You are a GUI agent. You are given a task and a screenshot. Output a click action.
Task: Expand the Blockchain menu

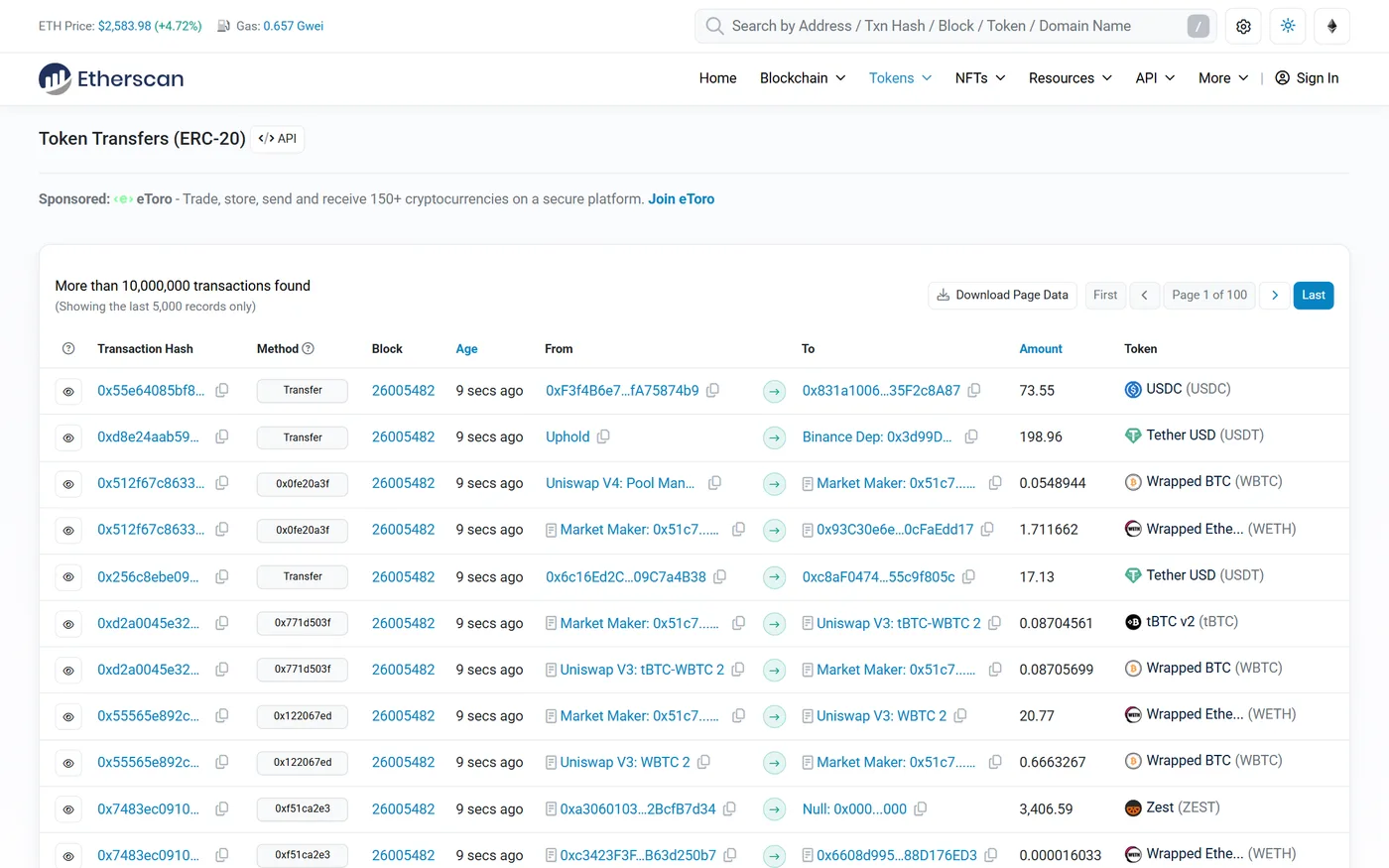(x=803, y=78)
